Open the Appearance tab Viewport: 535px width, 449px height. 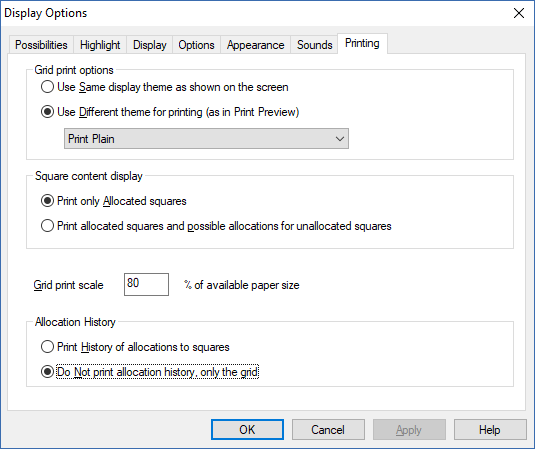tap(256, 45)
